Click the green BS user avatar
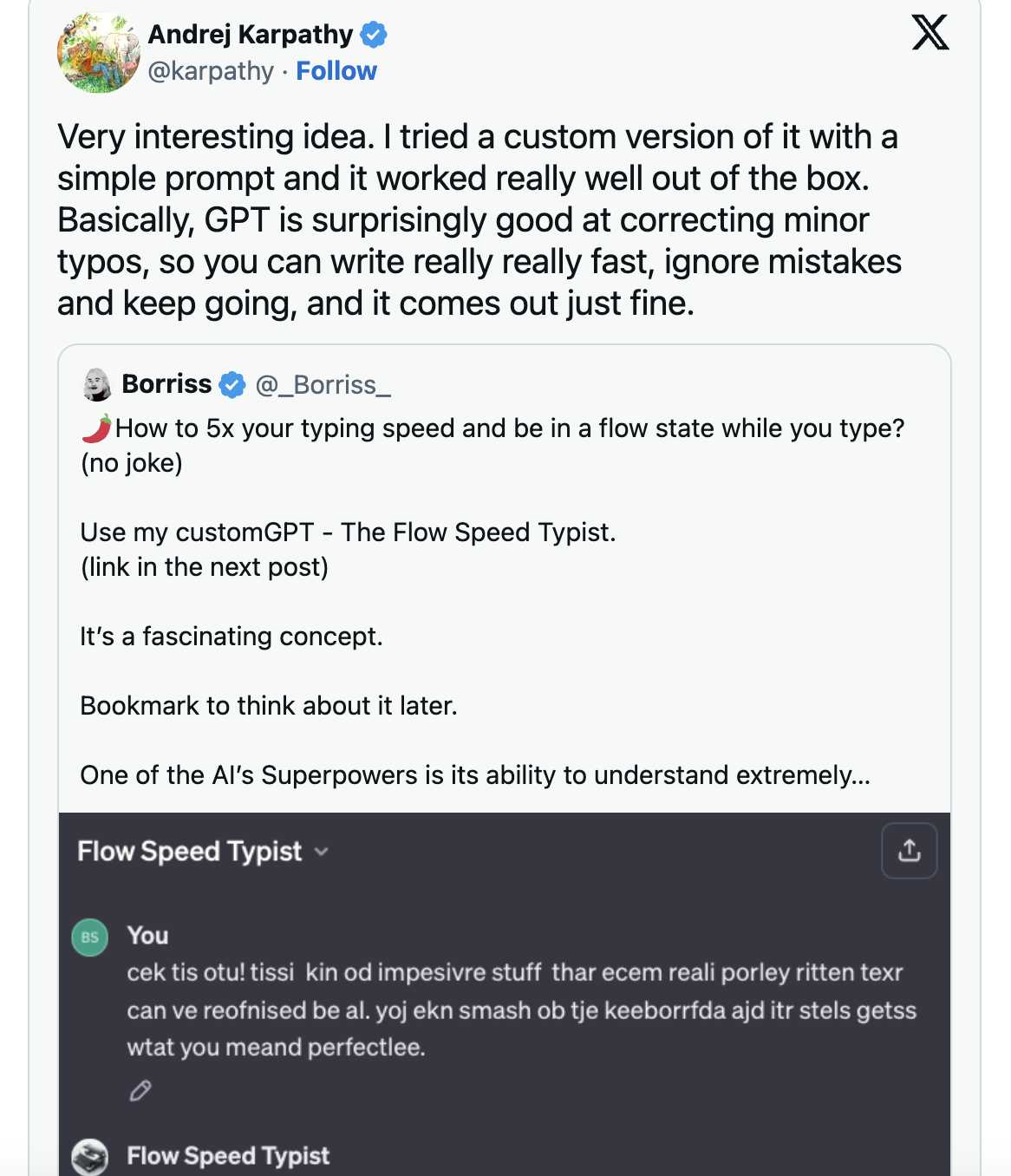Image resolution: width=1011 pixels, height=1176 pixels. coord(89,937)
